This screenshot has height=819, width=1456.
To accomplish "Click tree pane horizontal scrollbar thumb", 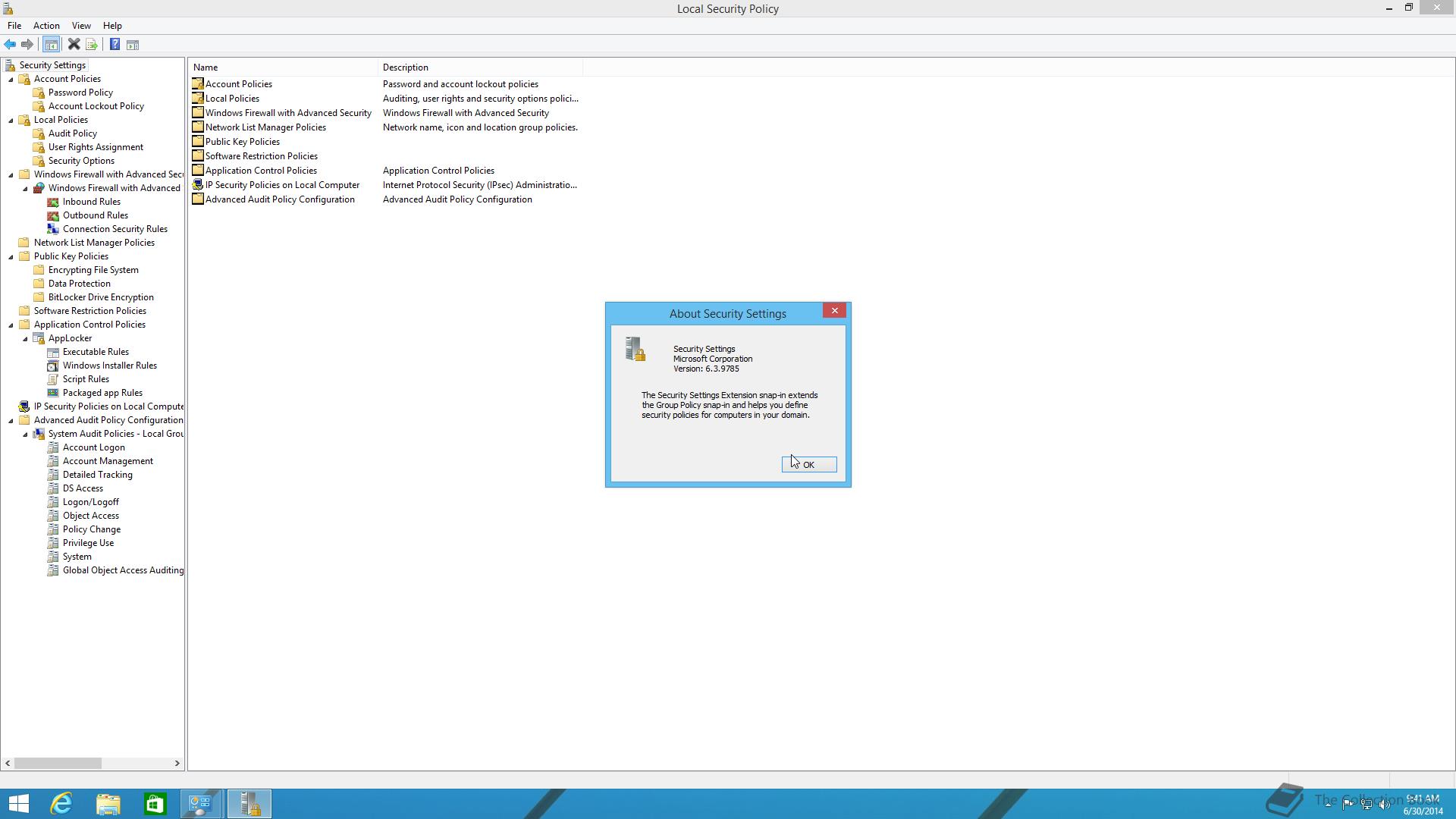I will pos(58,763).
